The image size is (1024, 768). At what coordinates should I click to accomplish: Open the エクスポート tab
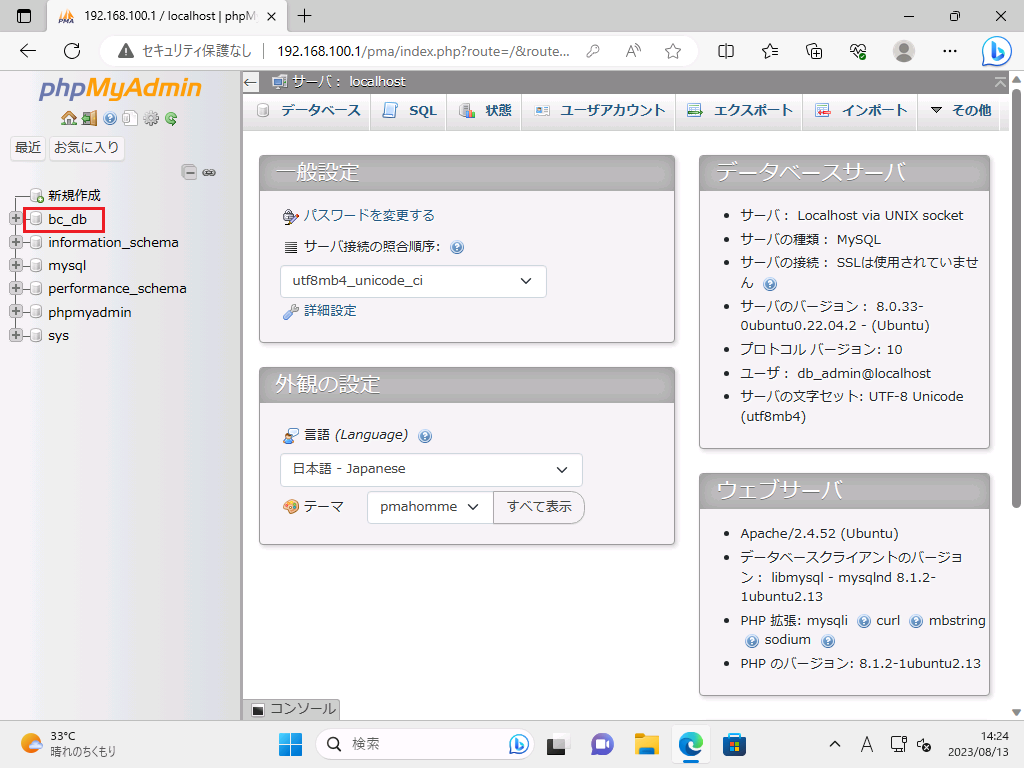(740, 111)
